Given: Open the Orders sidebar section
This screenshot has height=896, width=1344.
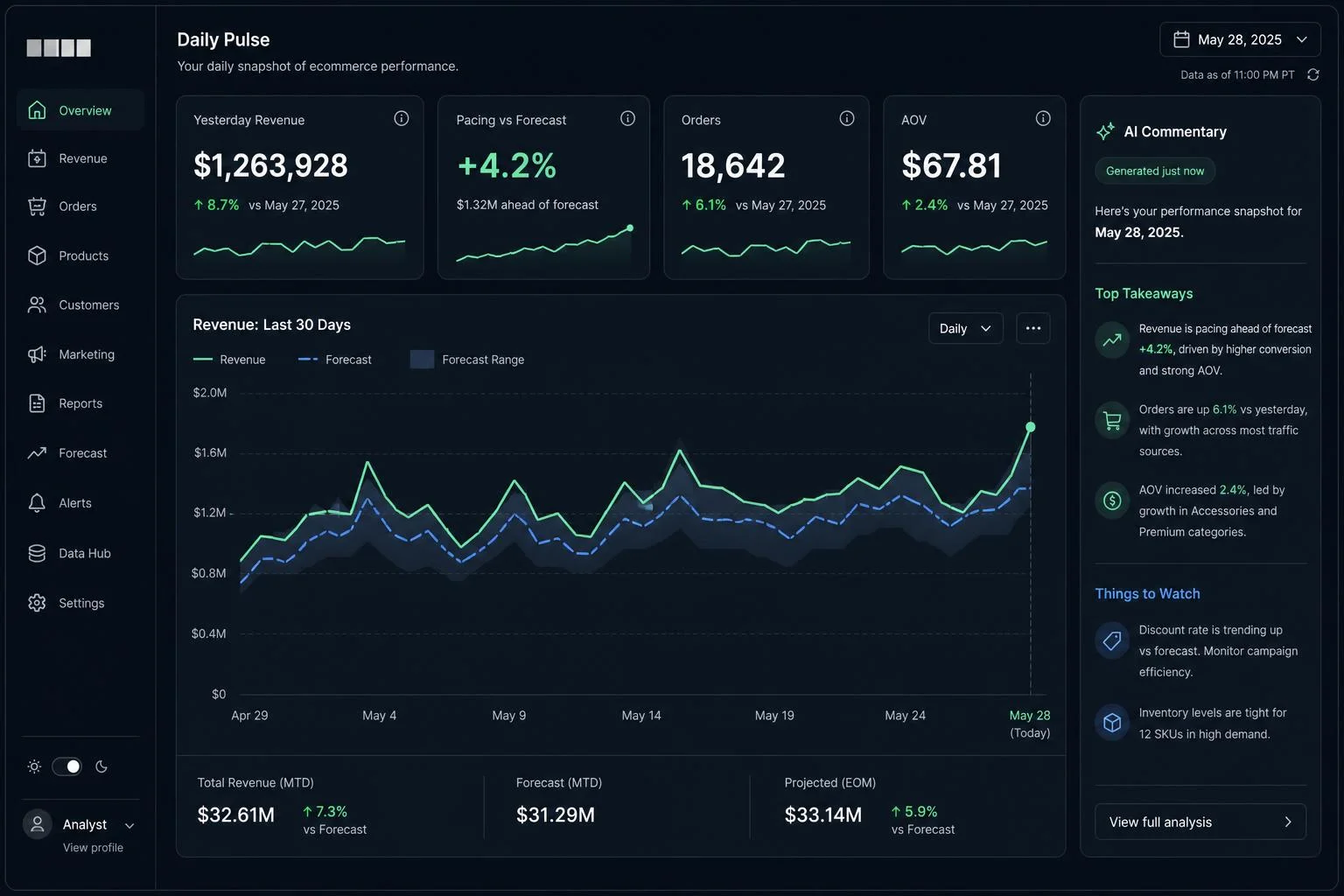Looking at the screenshot, I should 80,206.
